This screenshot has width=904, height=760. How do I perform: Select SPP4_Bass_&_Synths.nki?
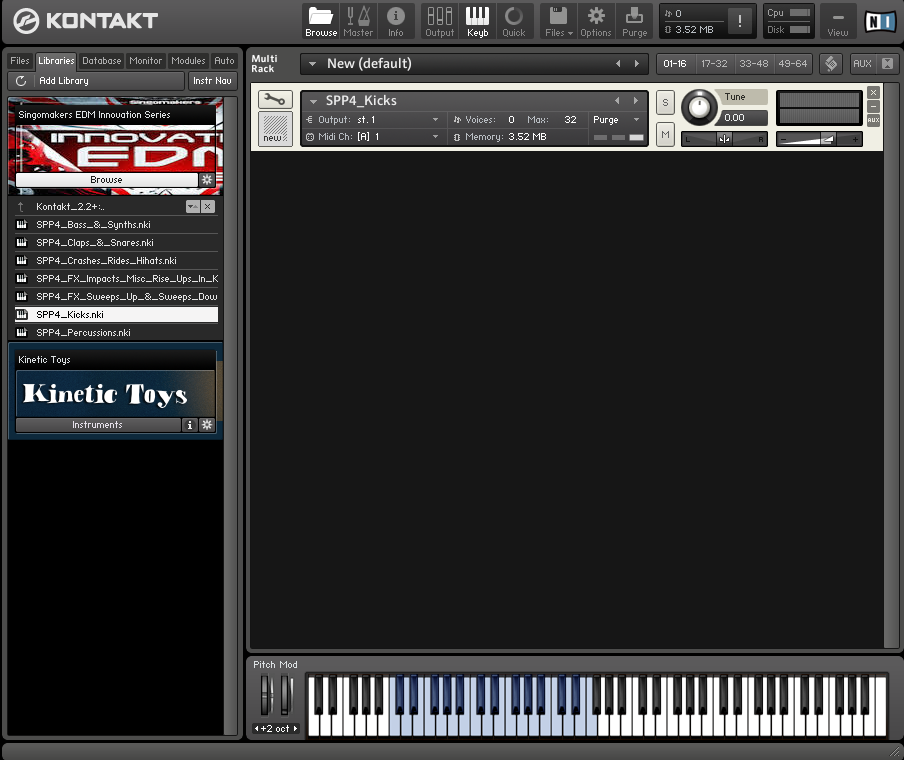point(116,225)
